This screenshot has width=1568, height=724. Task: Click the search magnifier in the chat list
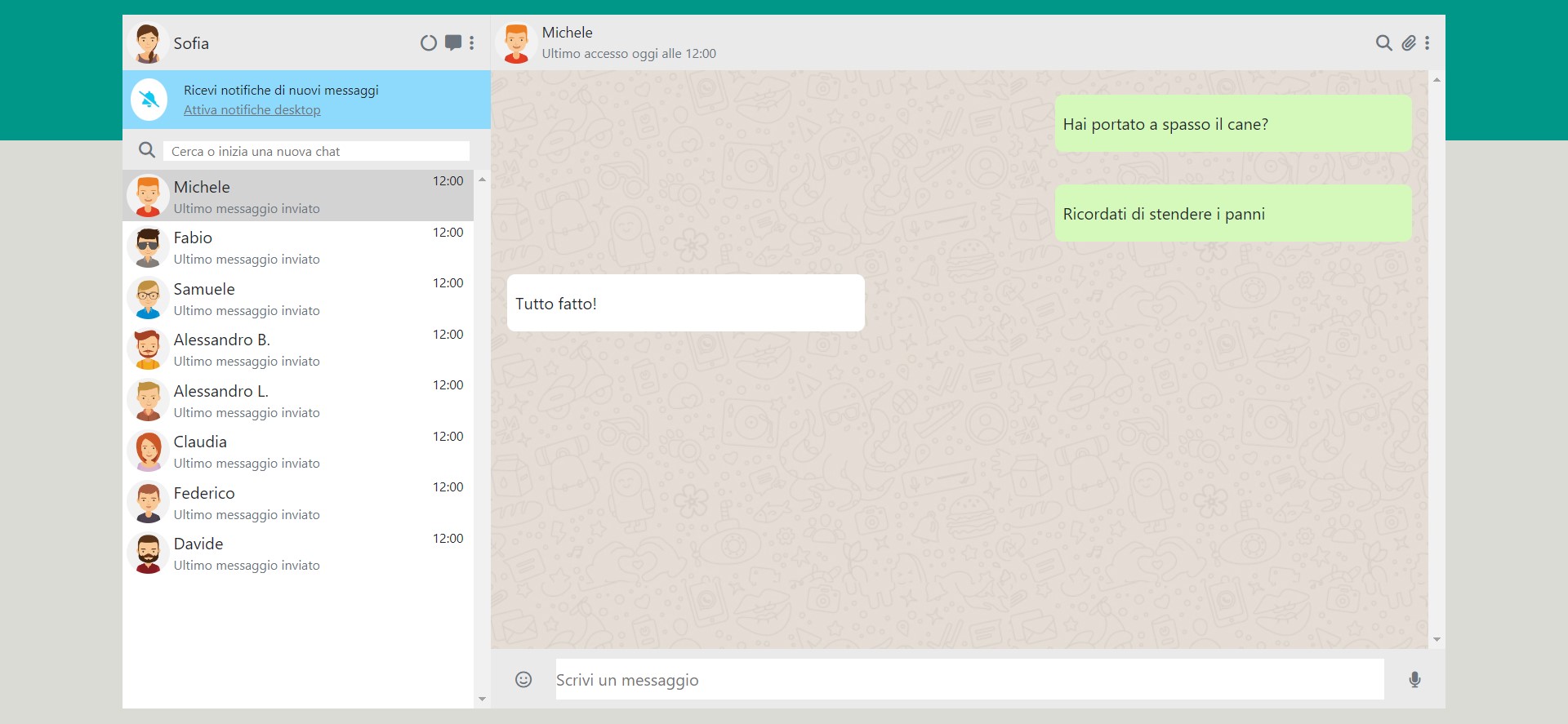(147, 150)
